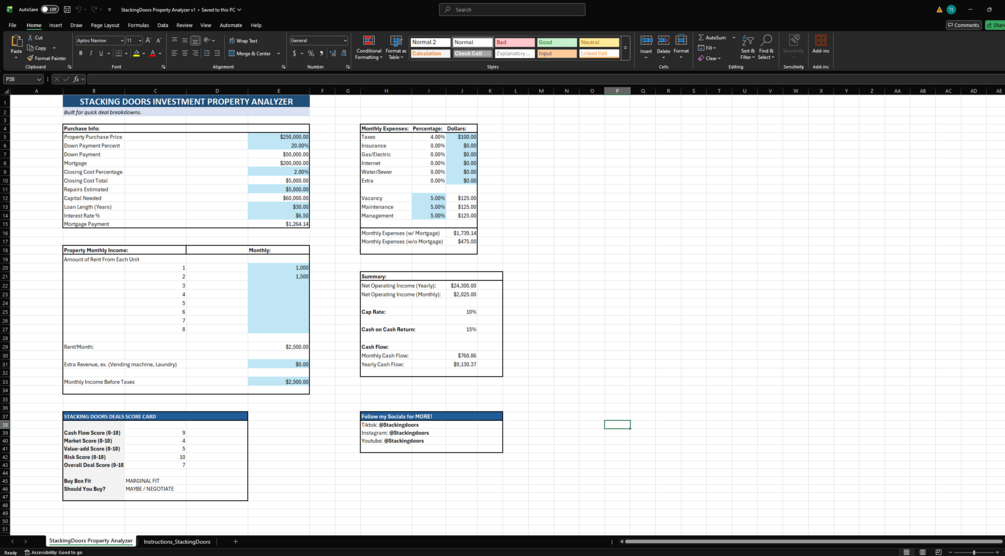Open the Aptos Narrow font name dropdown
Viewport: 1005px width, 556px height.
point(121,40)
